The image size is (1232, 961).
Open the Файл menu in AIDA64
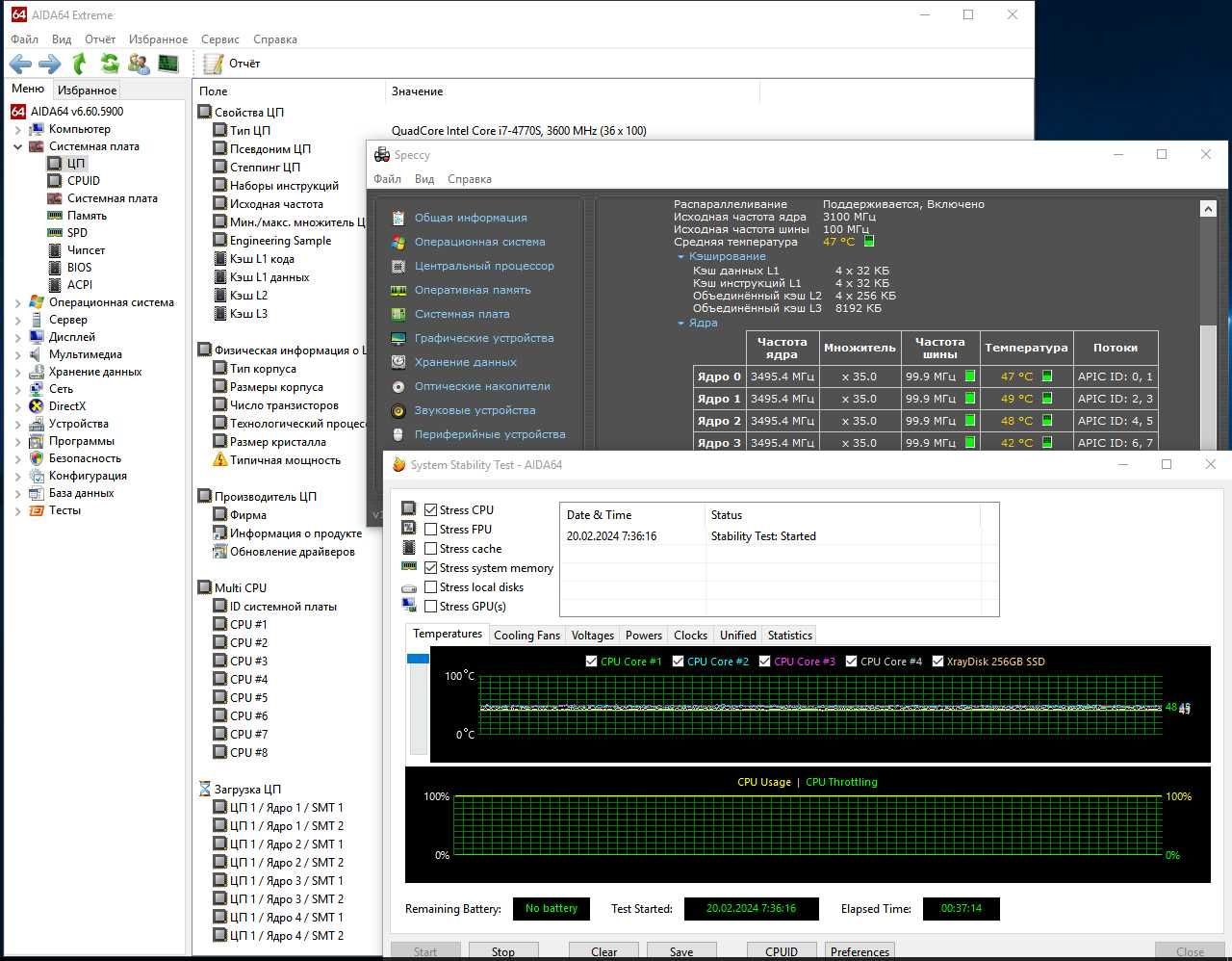click(24, 39)
